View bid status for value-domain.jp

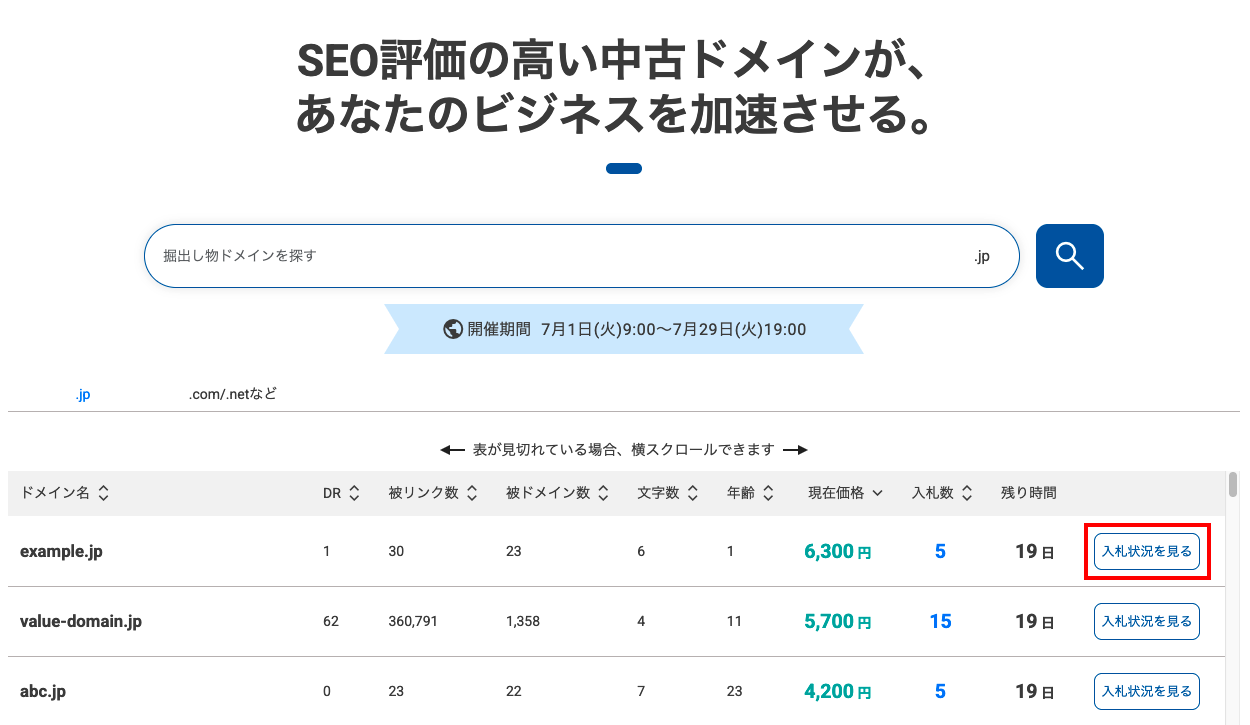[x=1146, y=621]
